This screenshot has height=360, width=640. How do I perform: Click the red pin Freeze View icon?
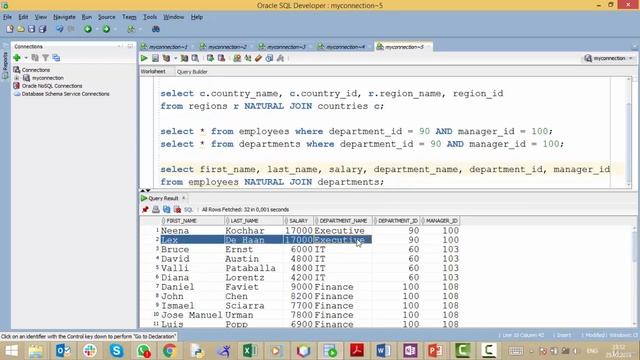click(x=145, y=209)
